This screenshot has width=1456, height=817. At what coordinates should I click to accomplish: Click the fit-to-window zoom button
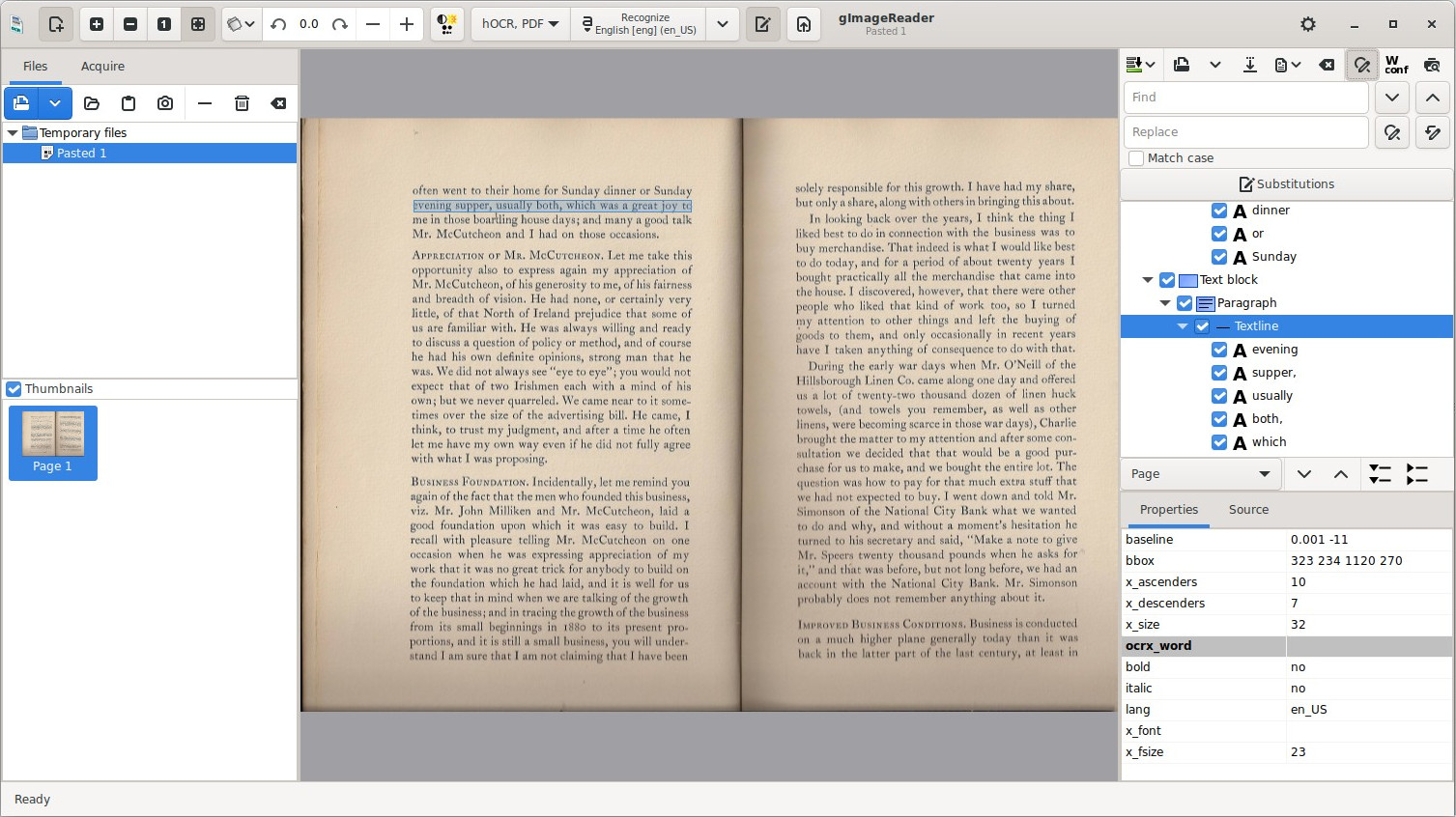[198, 24]
